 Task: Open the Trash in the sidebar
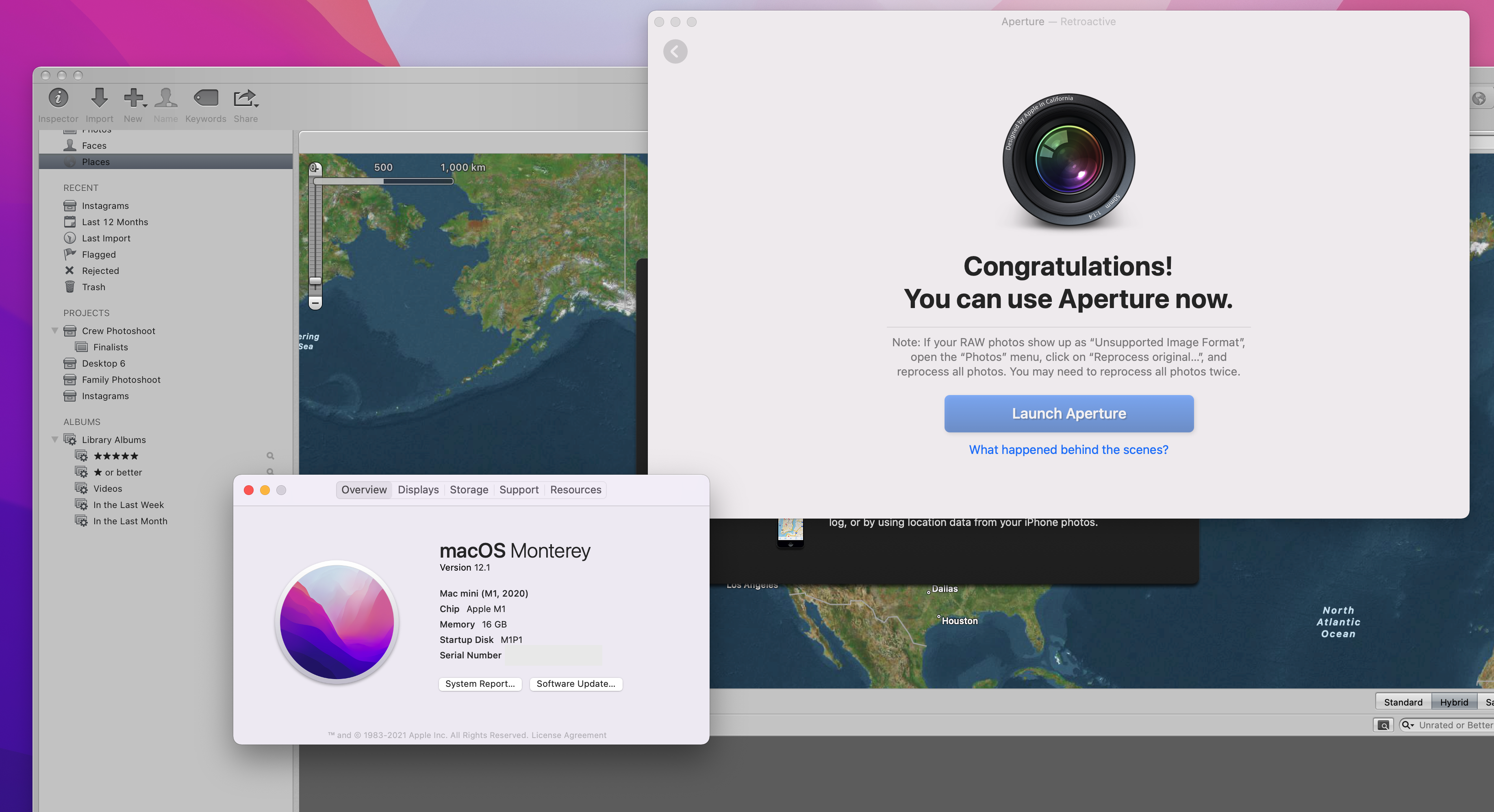point(93,287)
